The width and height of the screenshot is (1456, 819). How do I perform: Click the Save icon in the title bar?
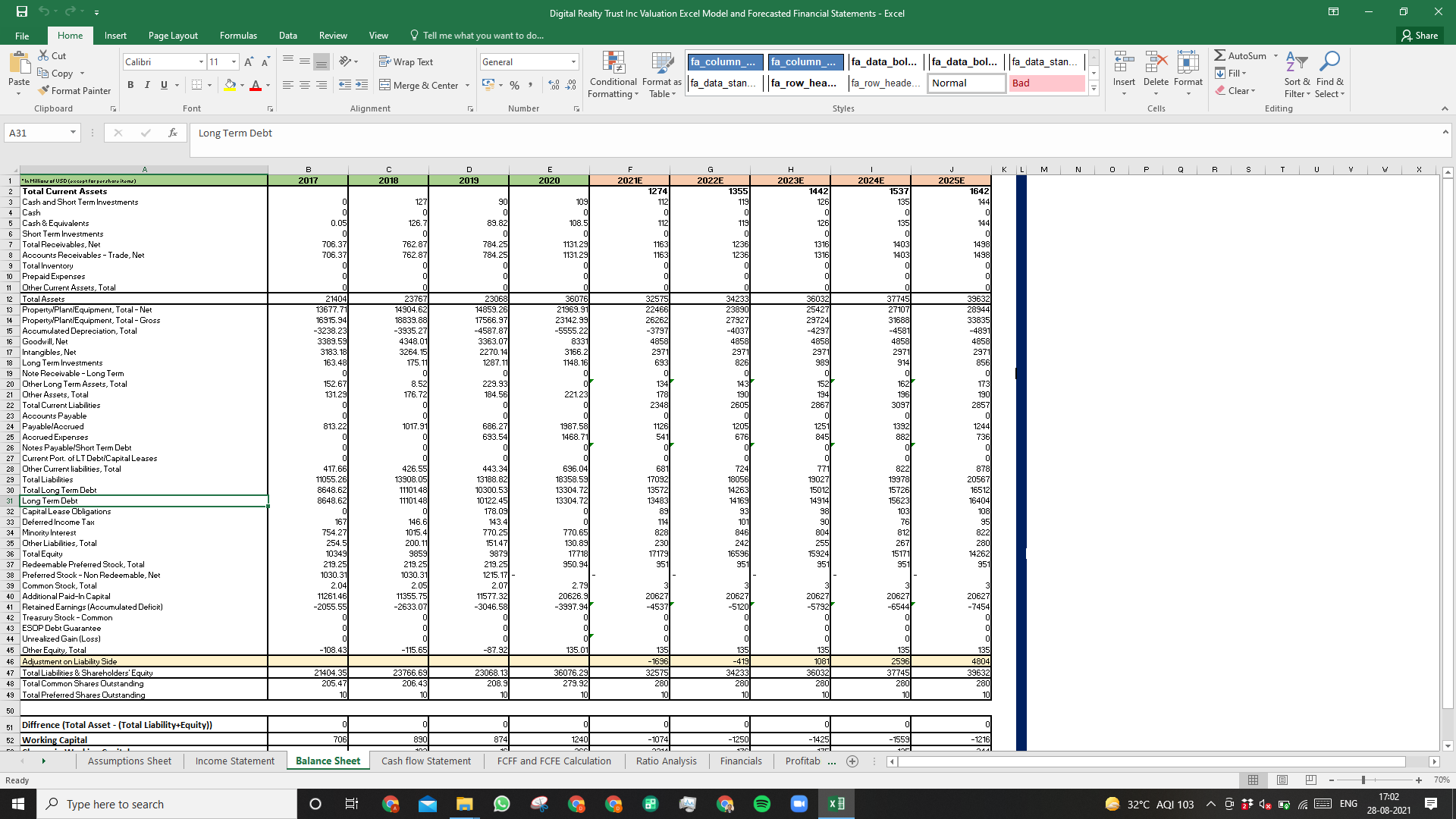click(22, 12)
